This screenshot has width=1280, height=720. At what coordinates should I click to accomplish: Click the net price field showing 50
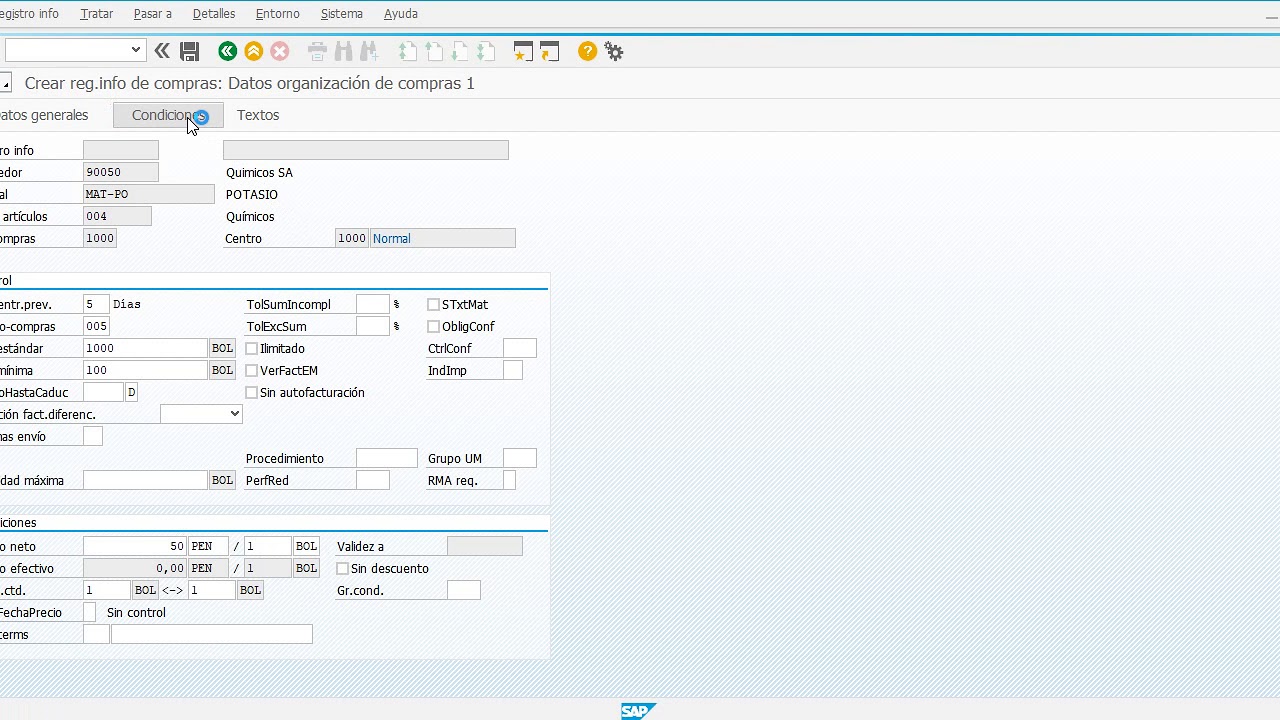(135, 546)
